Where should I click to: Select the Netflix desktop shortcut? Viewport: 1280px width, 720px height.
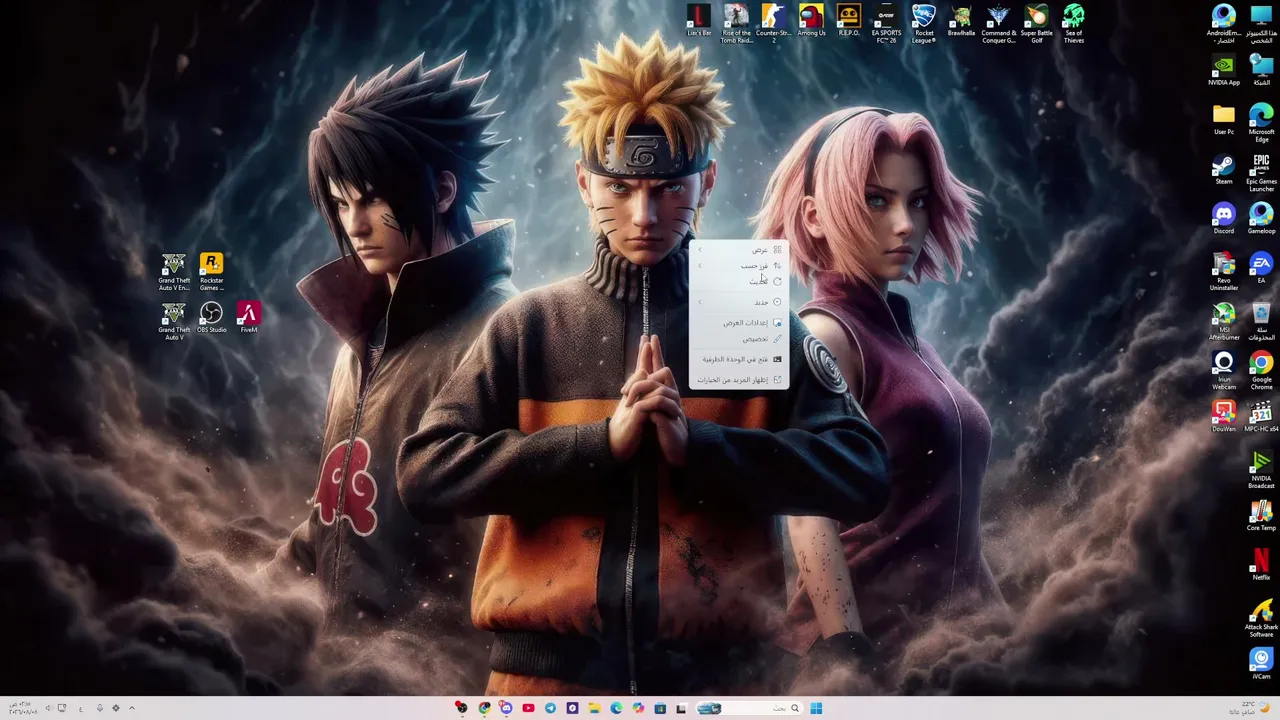1261,565
